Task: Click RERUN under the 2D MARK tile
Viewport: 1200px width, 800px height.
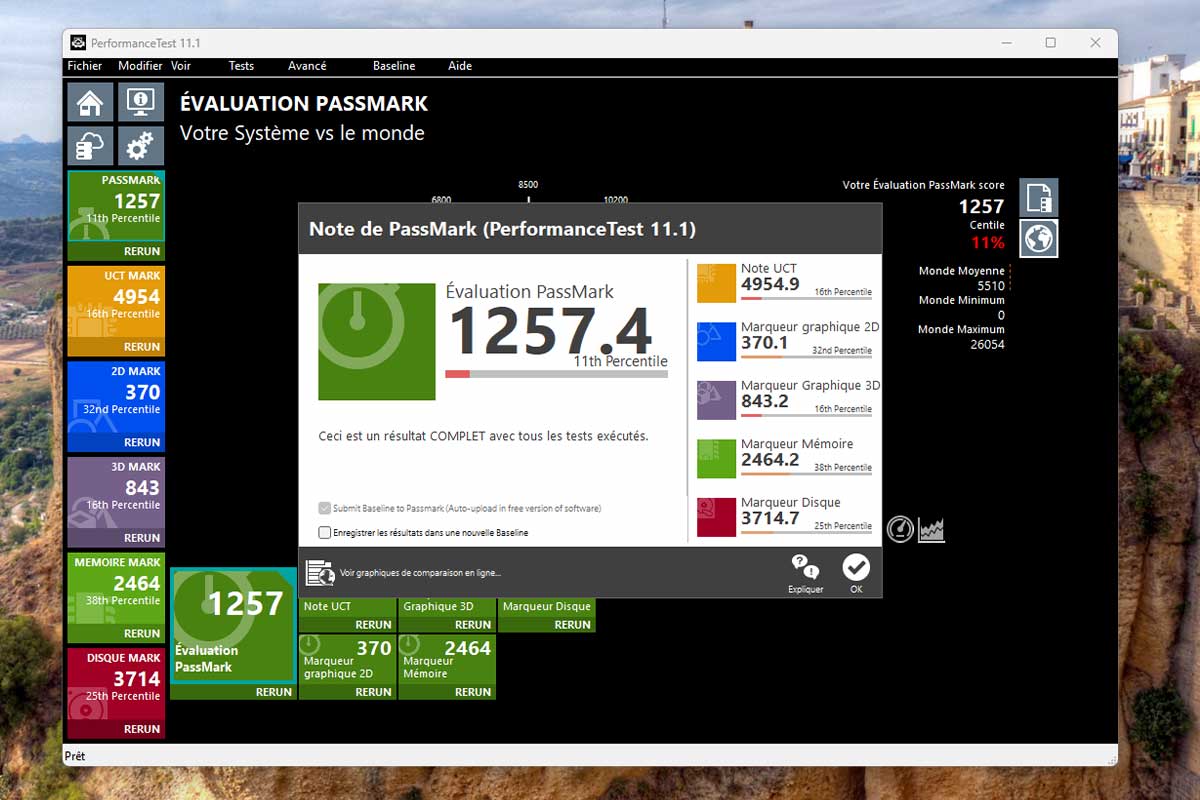Action: pos(142,442)
